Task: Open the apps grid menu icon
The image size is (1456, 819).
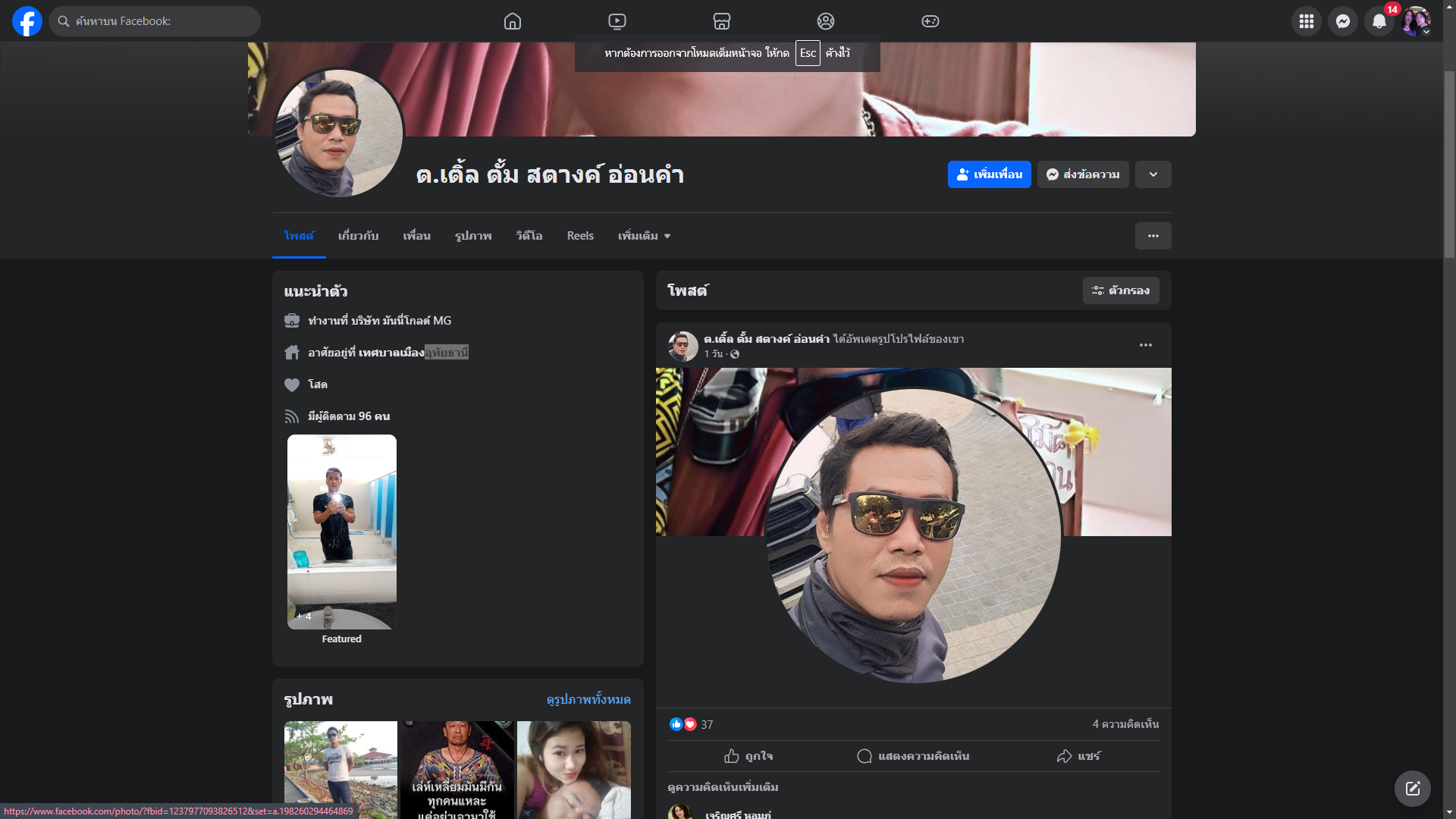Action: (x=1307, y=21)
